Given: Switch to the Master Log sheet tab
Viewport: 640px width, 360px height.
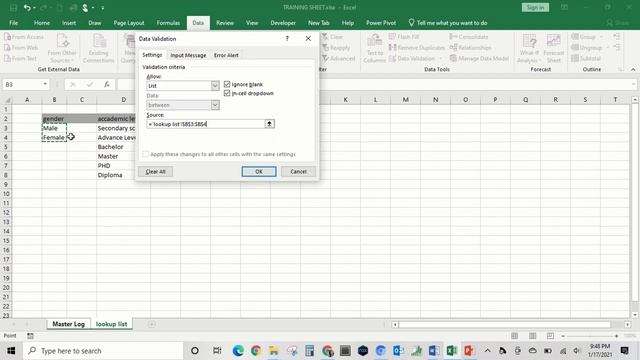Looking at the screenshot, I should tap(68, 324).
